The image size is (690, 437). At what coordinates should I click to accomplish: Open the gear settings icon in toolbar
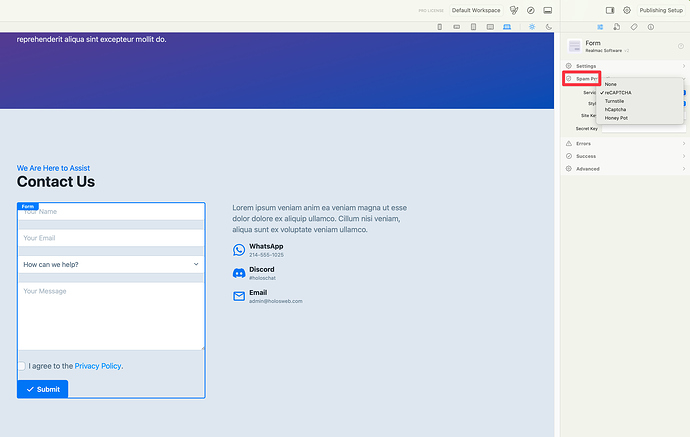click(627, 10)
